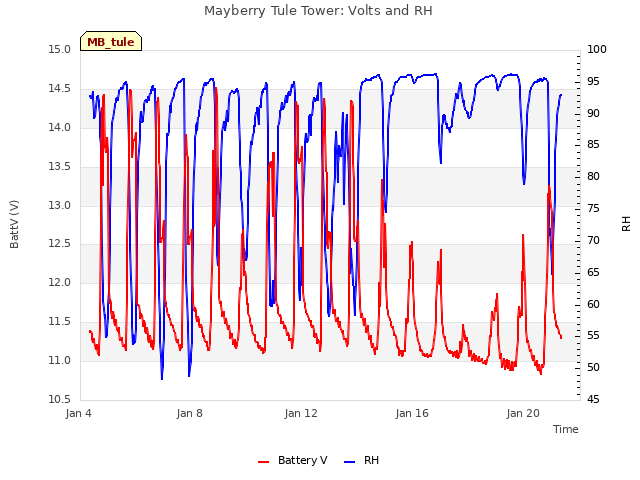
Task: Toggle the RH legend entry
Action: coord(362,460)
